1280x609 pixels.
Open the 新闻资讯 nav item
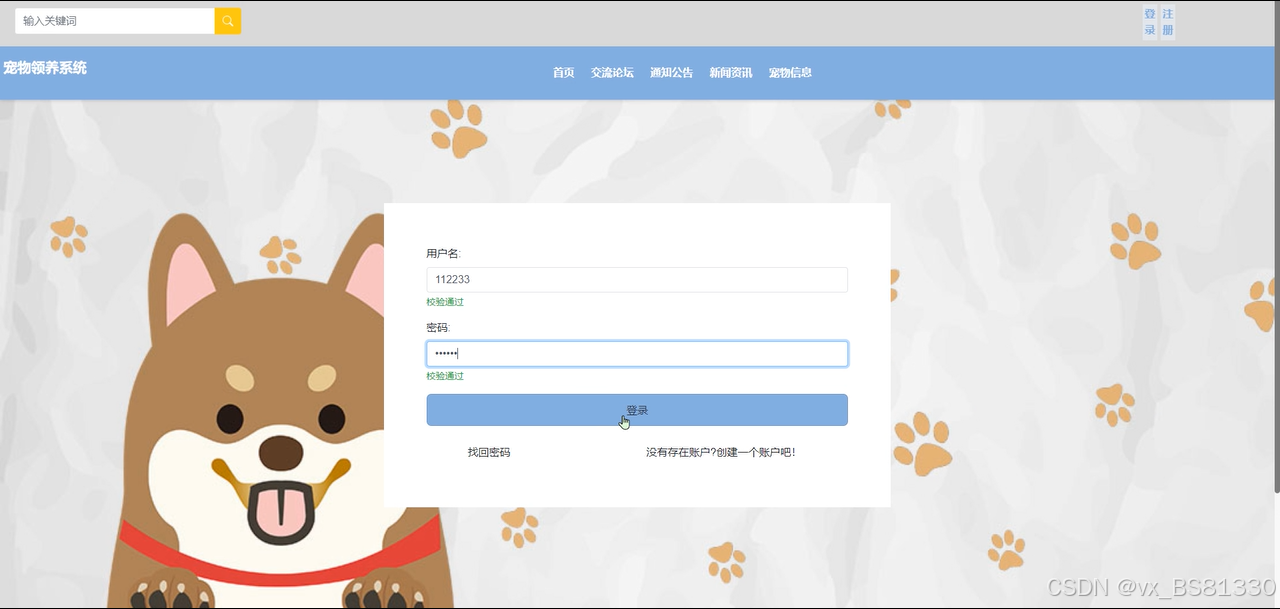point(731,73)
